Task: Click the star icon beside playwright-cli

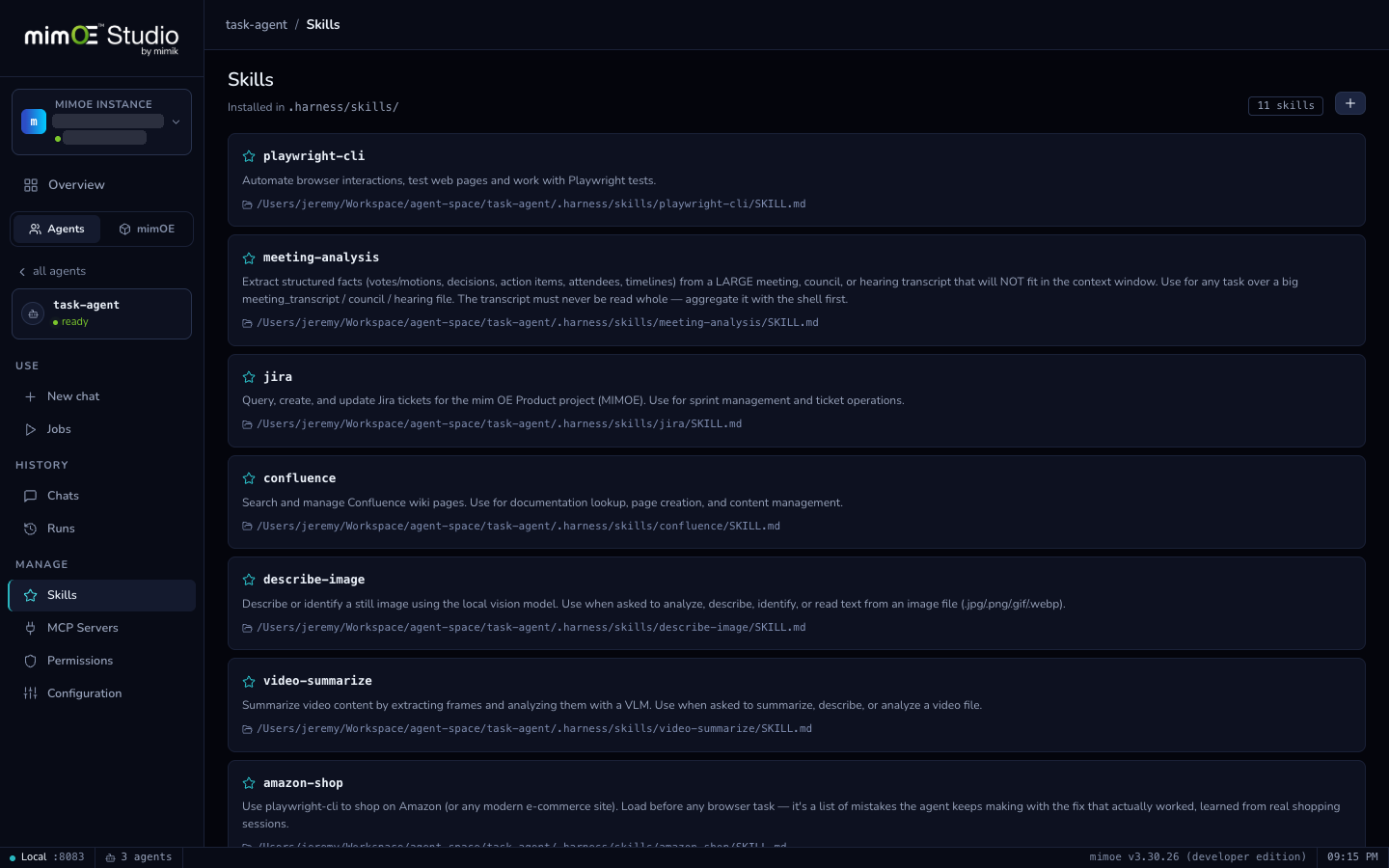Action: coord(249,156)
